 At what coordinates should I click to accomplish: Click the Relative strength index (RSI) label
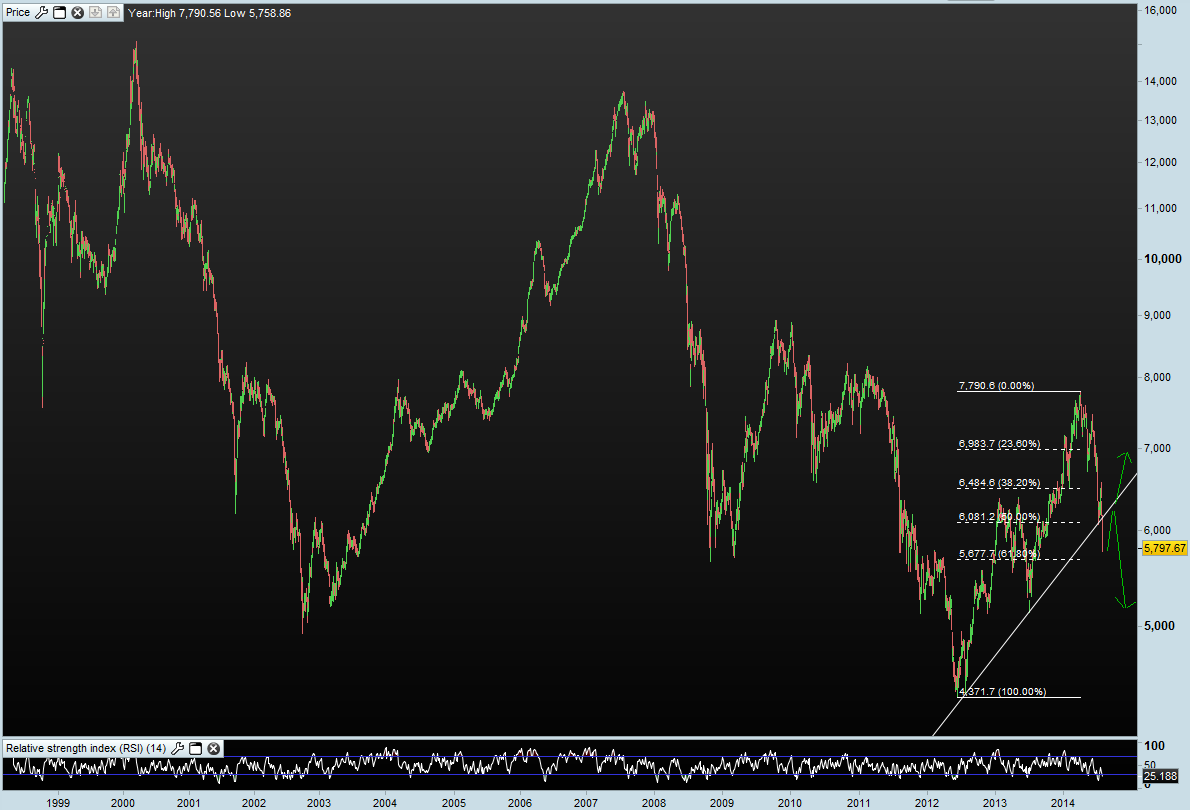coord(86,749)
